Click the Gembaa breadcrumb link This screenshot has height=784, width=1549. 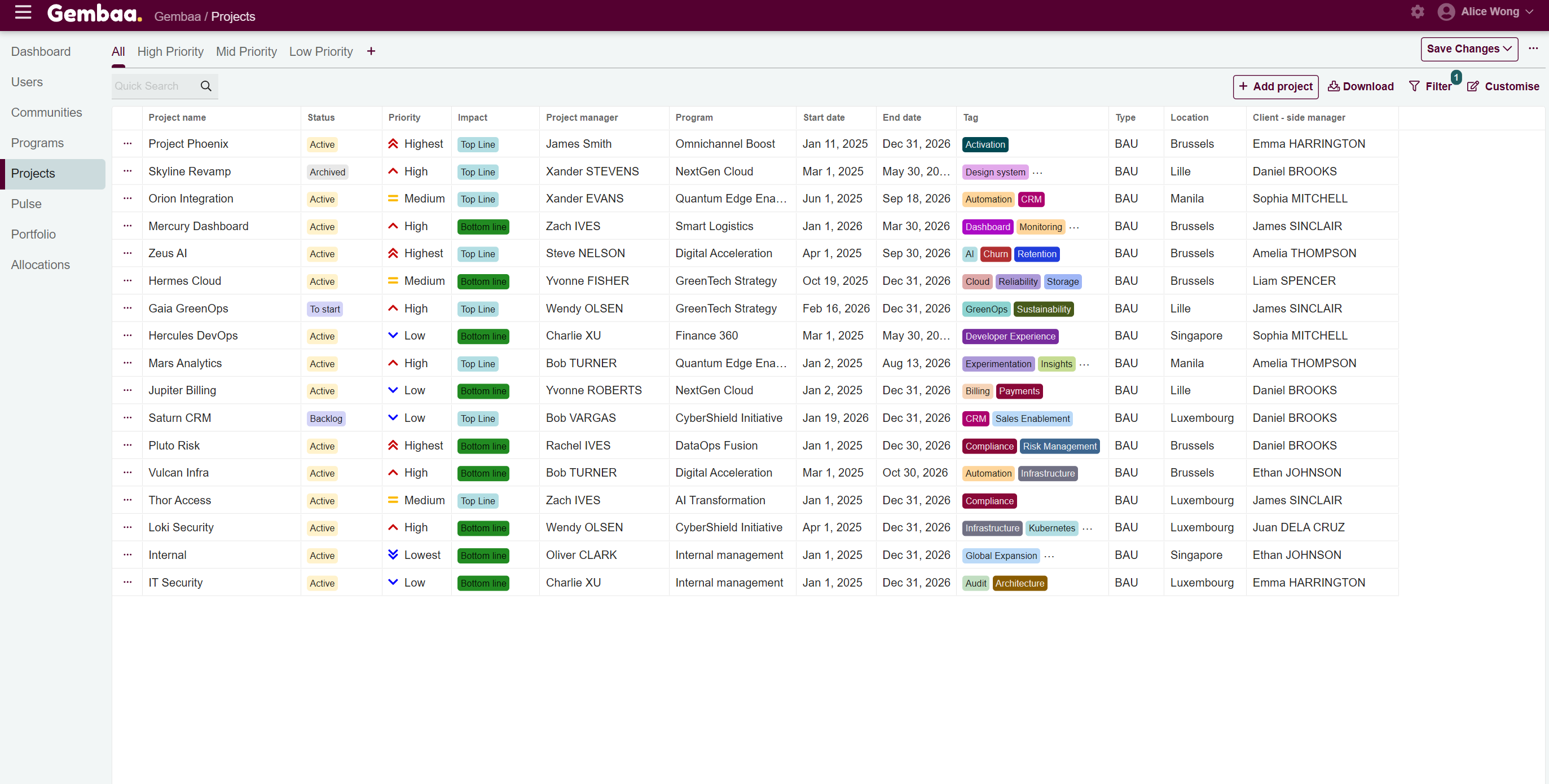[177, 17]
